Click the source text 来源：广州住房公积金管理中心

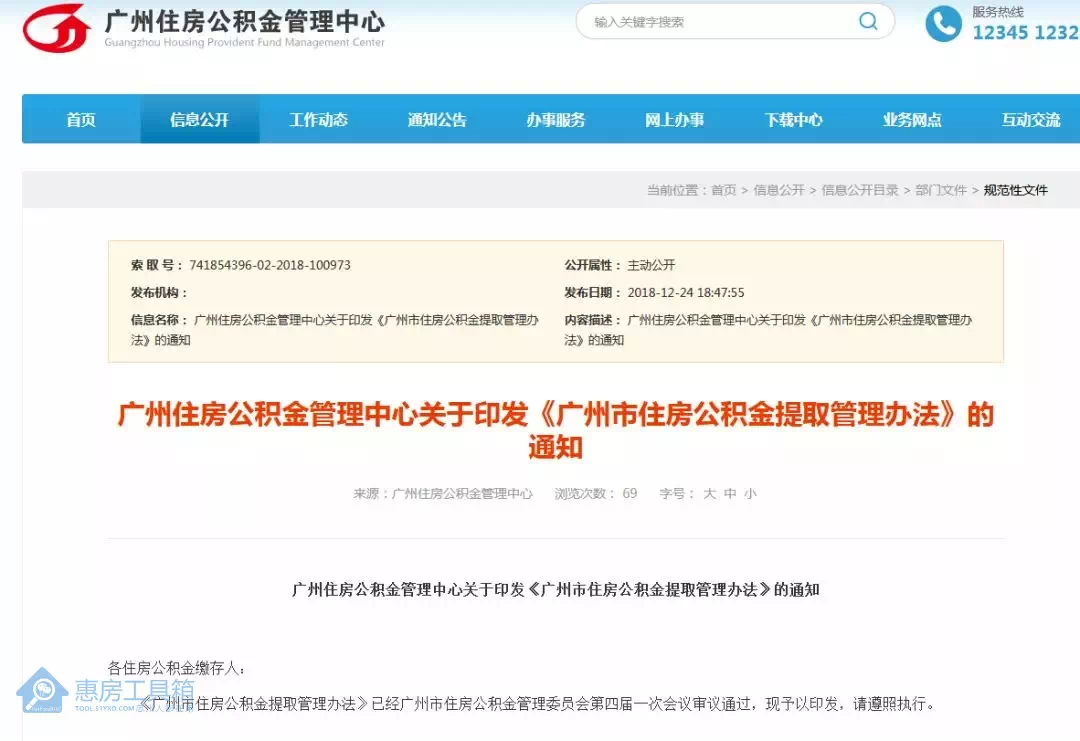tap(443, 494)
